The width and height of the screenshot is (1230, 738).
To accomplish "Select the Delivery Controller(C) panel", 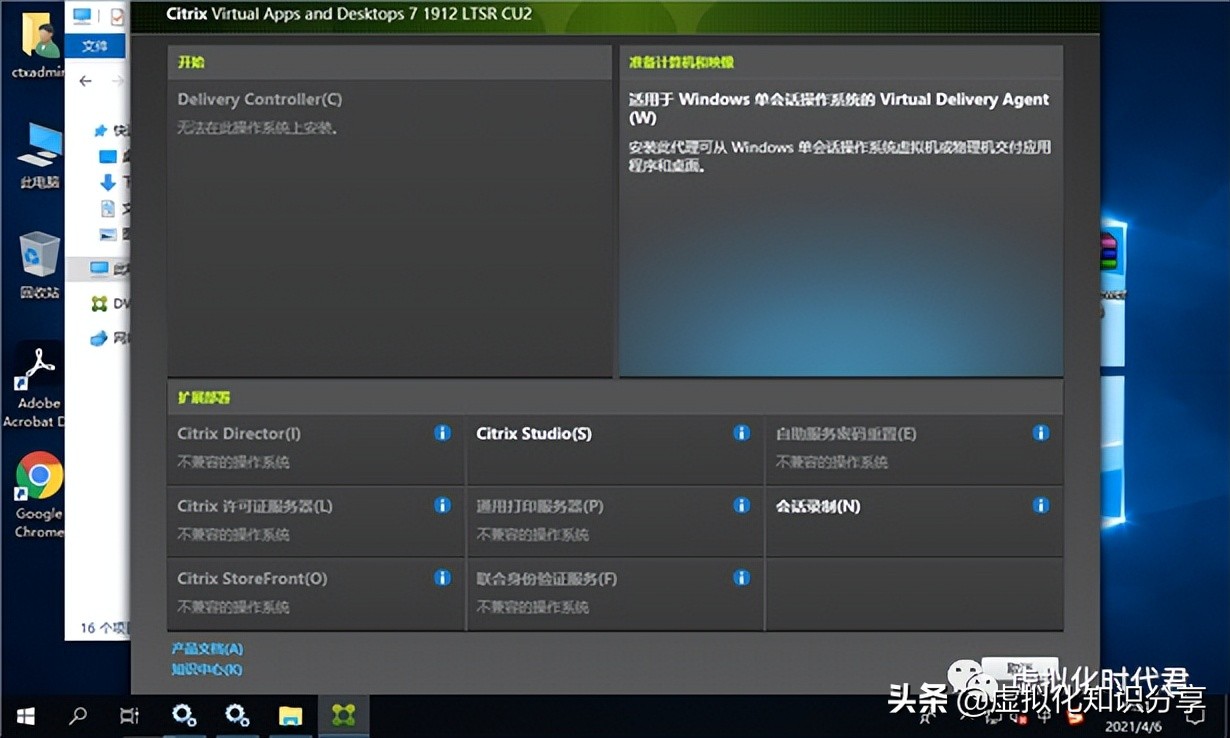I will click(389, 228).
